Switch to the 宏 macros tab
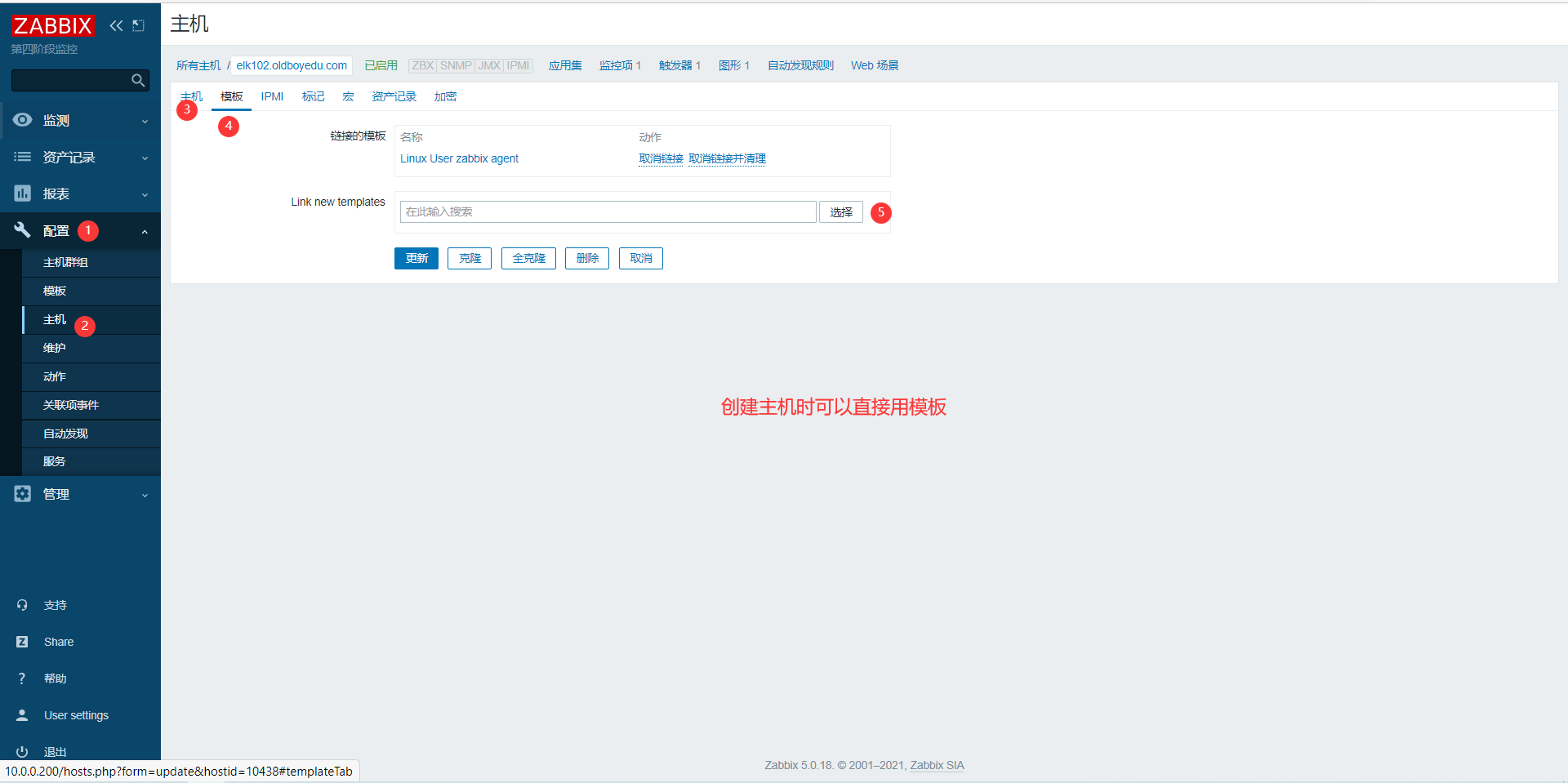This screenshot has height=783, width=1568. (x=348, y=96)
